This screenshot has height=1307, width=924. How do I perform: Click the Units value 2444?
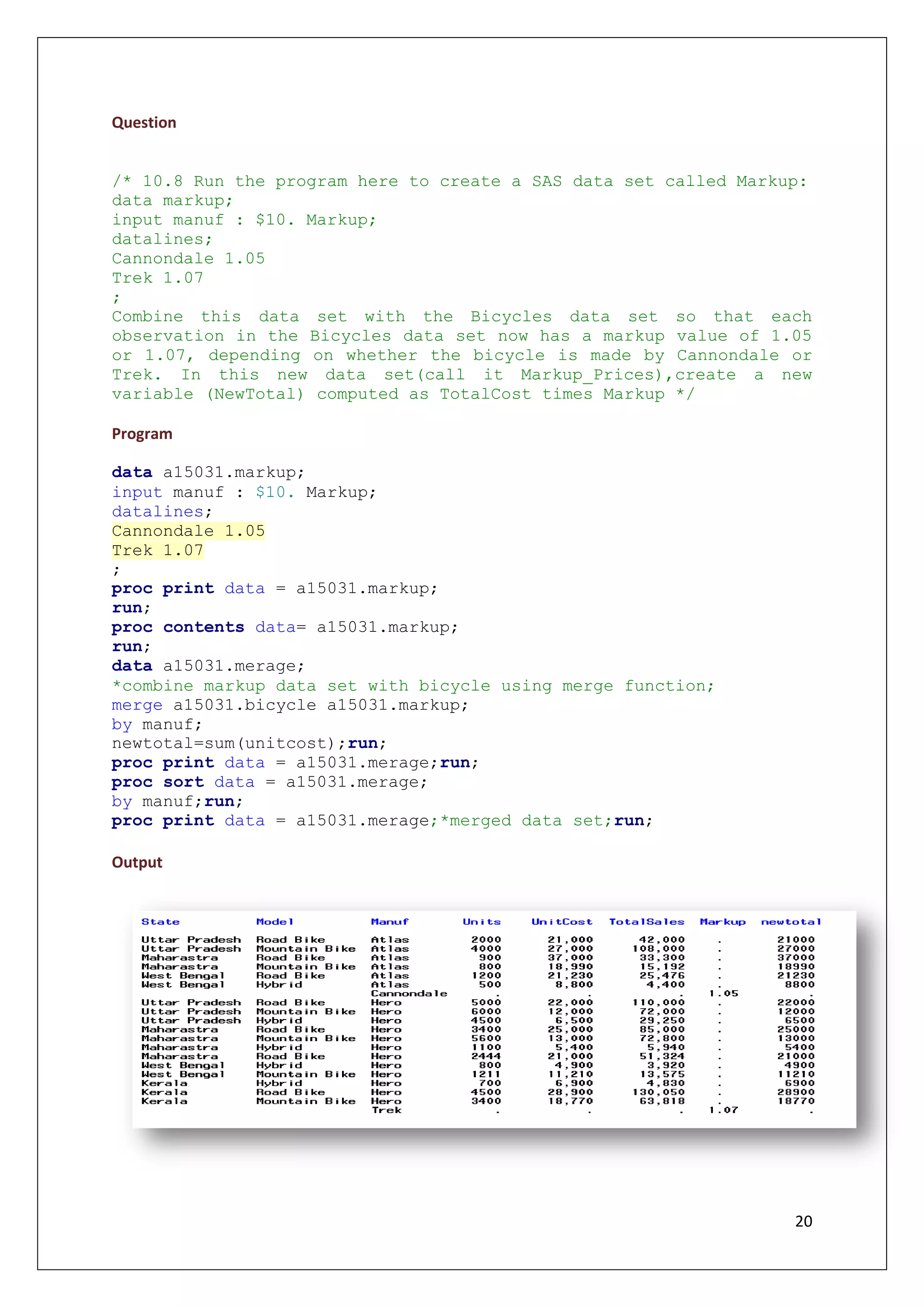click(x=486, y=1056)
